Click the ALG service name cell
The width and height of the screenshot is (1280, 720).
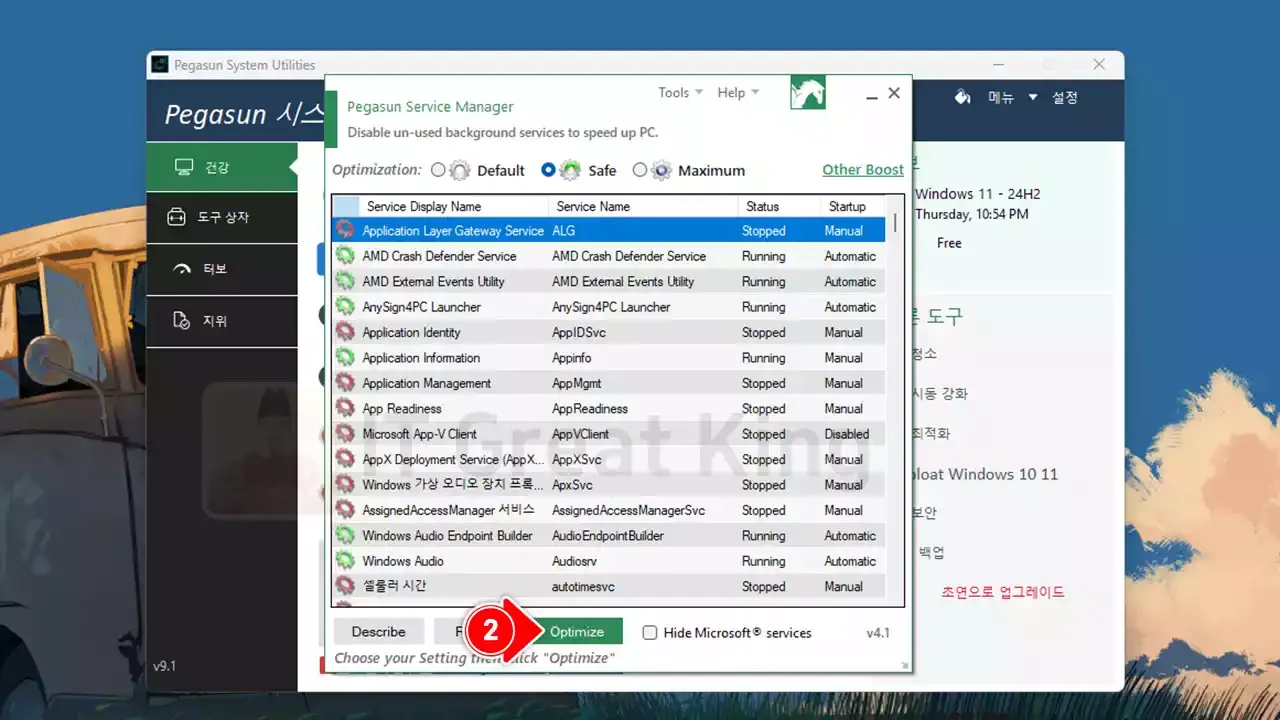(564, 230)
